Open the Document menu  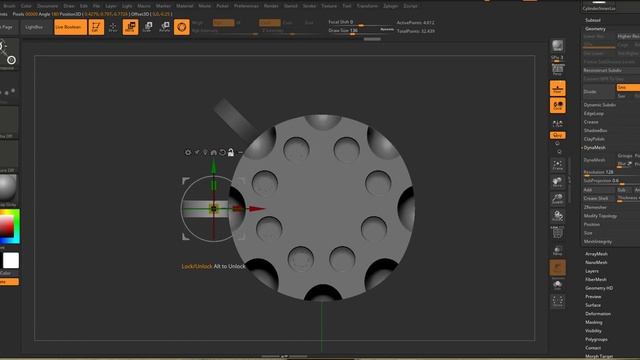[x=47, y=6]
